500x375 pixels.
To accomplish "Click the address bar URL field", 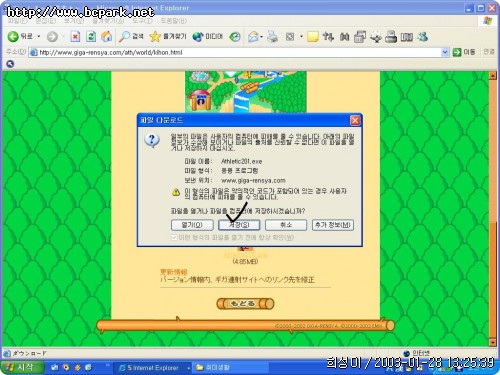I will click(x=235, y=52).
